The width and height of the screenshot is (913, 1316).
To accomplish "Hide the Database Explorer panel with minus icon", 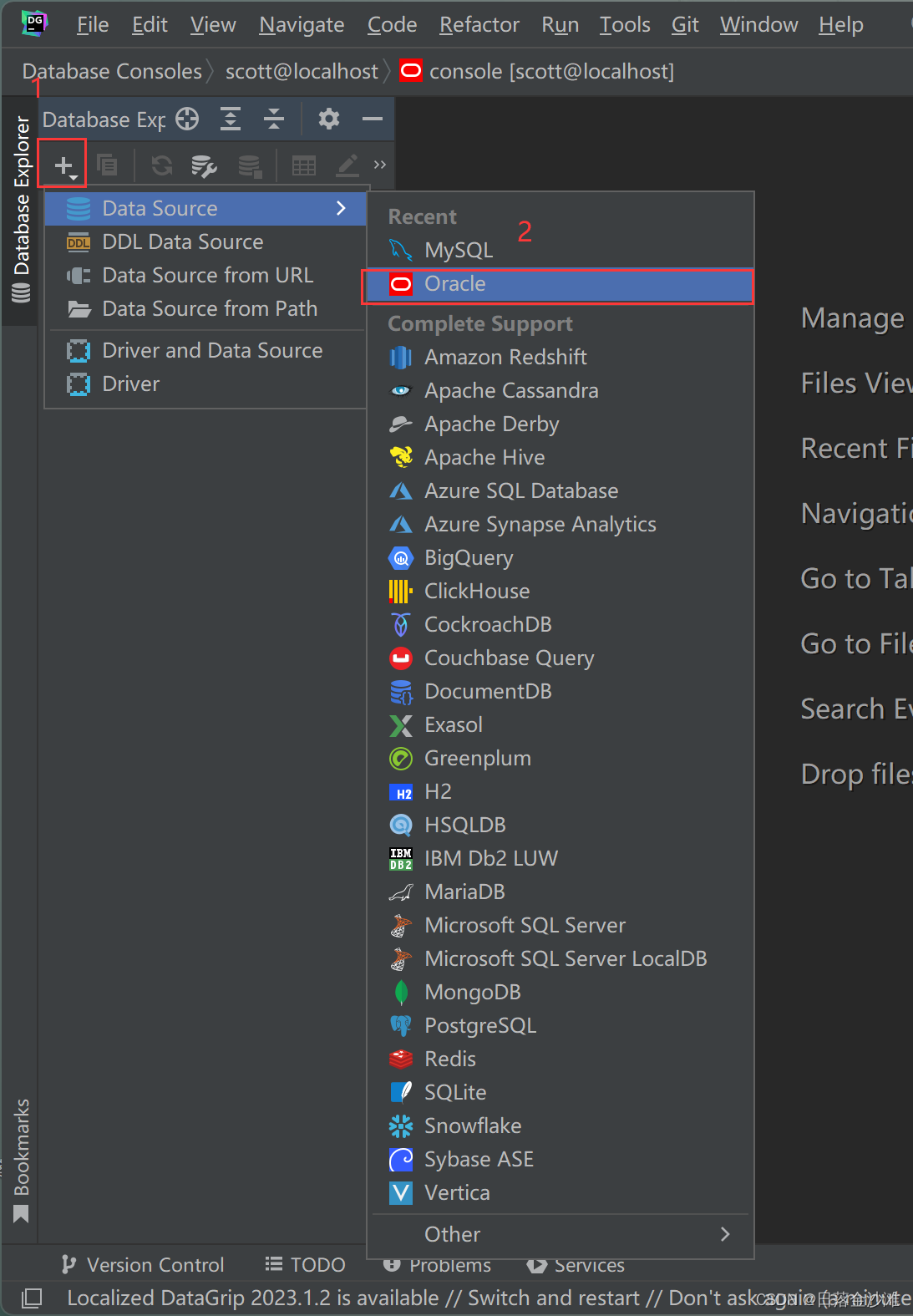I will [x=373, y=119].
